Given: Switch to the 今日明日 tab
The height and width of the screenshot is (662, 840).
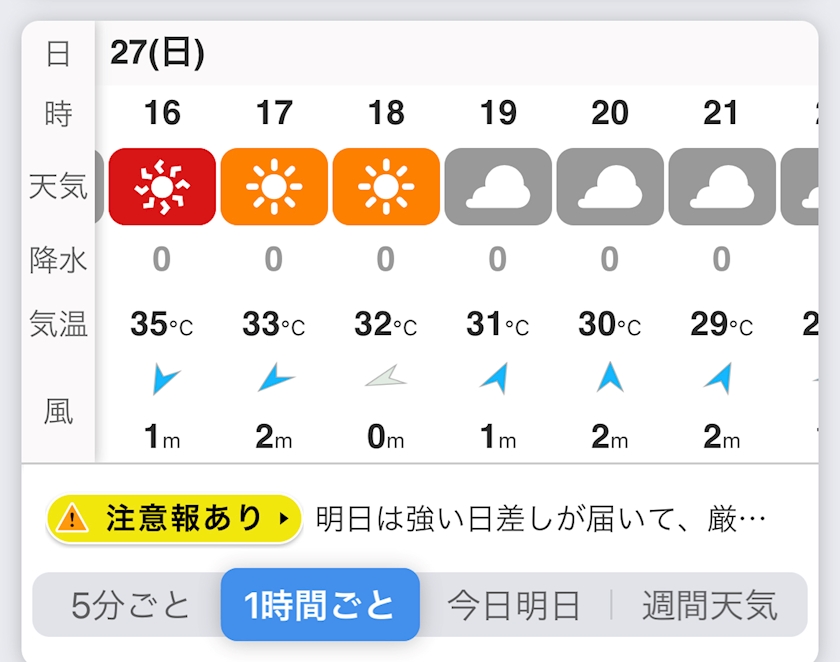Looking at the screenshot, I should (513, 605).
